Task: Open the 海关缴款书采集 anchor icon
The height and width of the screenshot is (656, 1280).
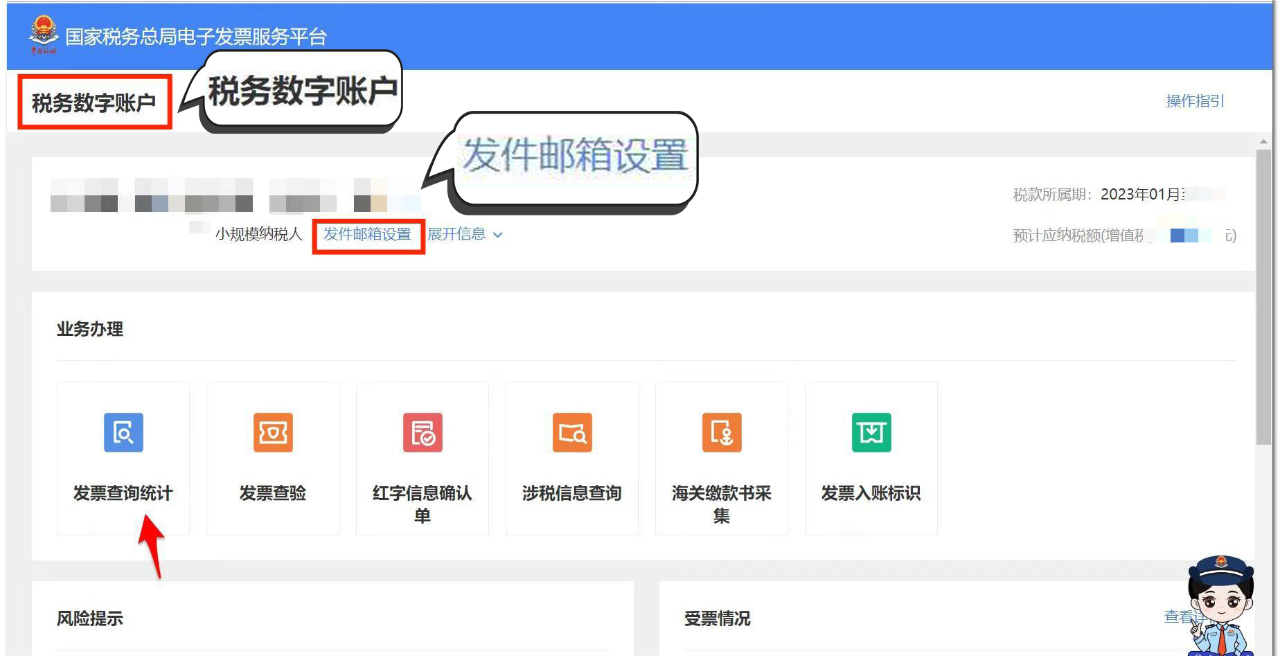Action: click(x=722, y=433)
